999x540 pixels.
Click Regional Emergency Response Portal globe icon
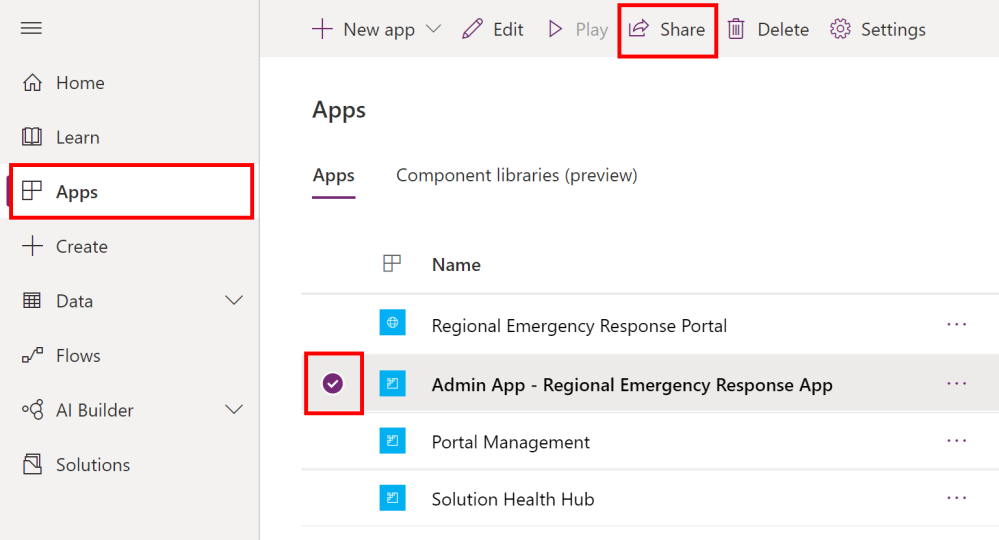[x=392, y=323]
